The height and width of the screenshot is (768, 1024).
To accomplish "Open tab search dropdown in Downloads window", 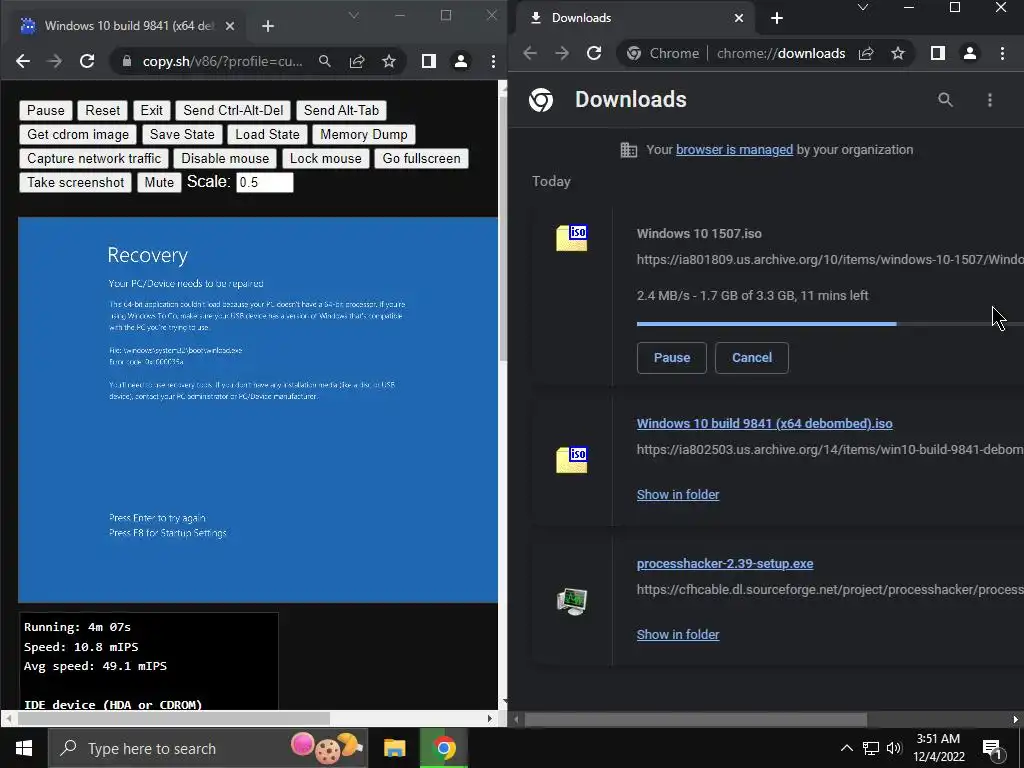I will pyautogui.click(x=863, y=8).
